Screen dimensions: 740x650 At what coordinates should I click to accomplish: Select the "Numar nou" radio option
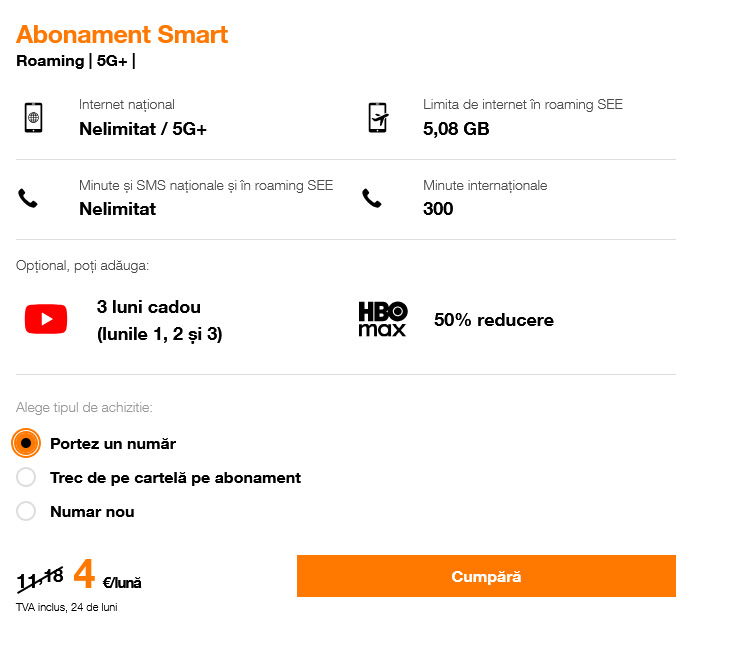pyautogui.click(x=27, y=511)
